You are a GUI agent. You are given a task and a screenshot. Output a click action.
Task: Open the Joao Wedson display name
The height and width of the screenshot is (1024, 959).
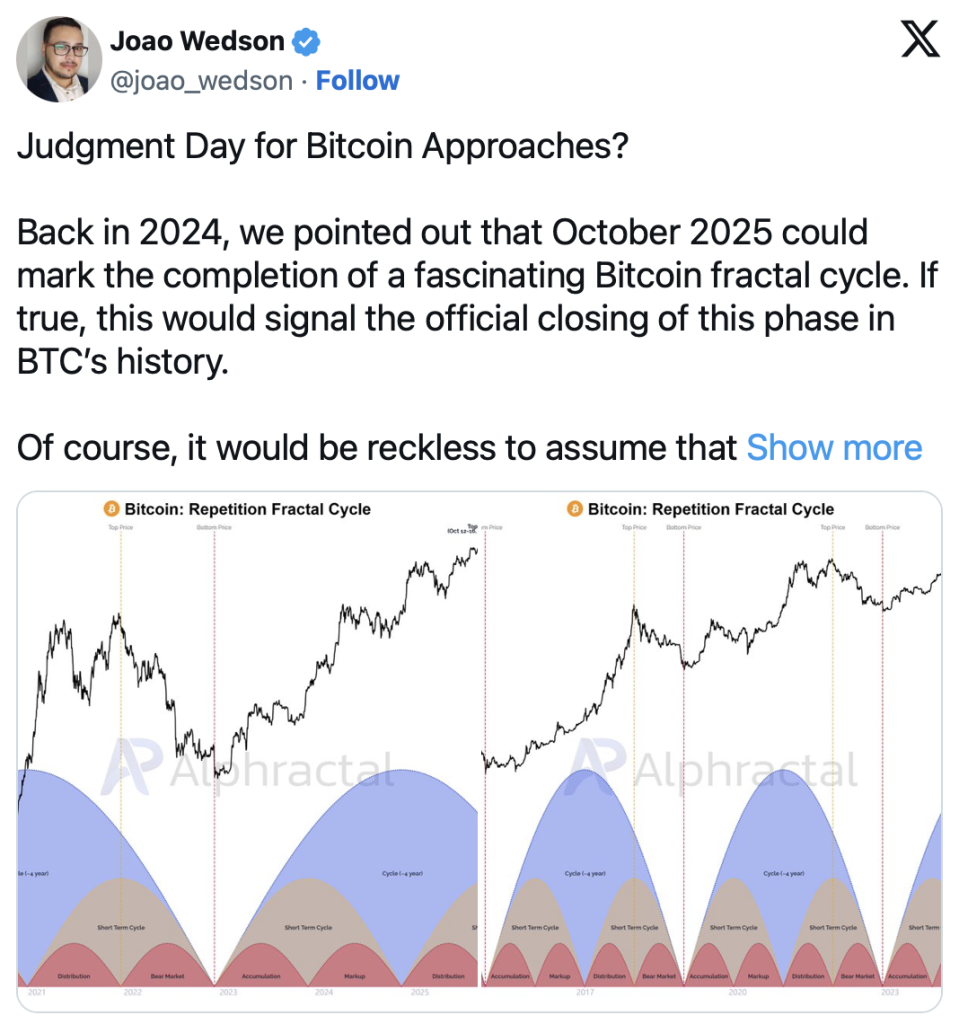[197, 41]
